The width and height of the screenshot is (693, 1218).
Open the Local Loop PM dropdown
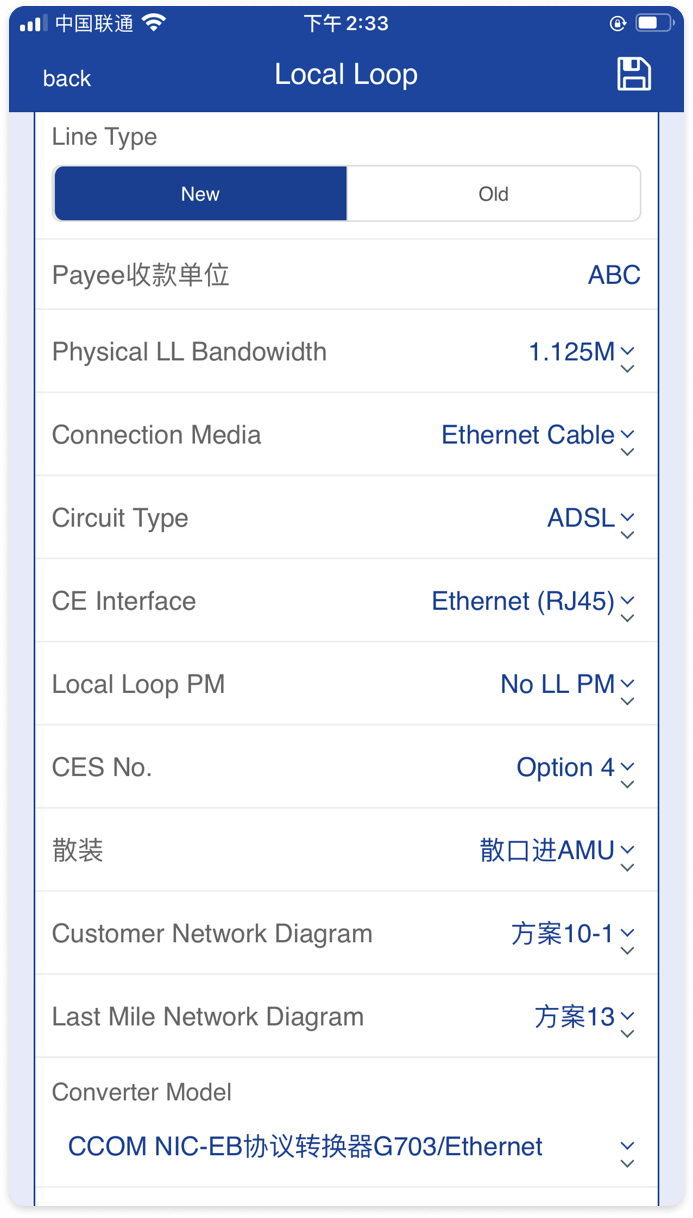coord(567,683)
